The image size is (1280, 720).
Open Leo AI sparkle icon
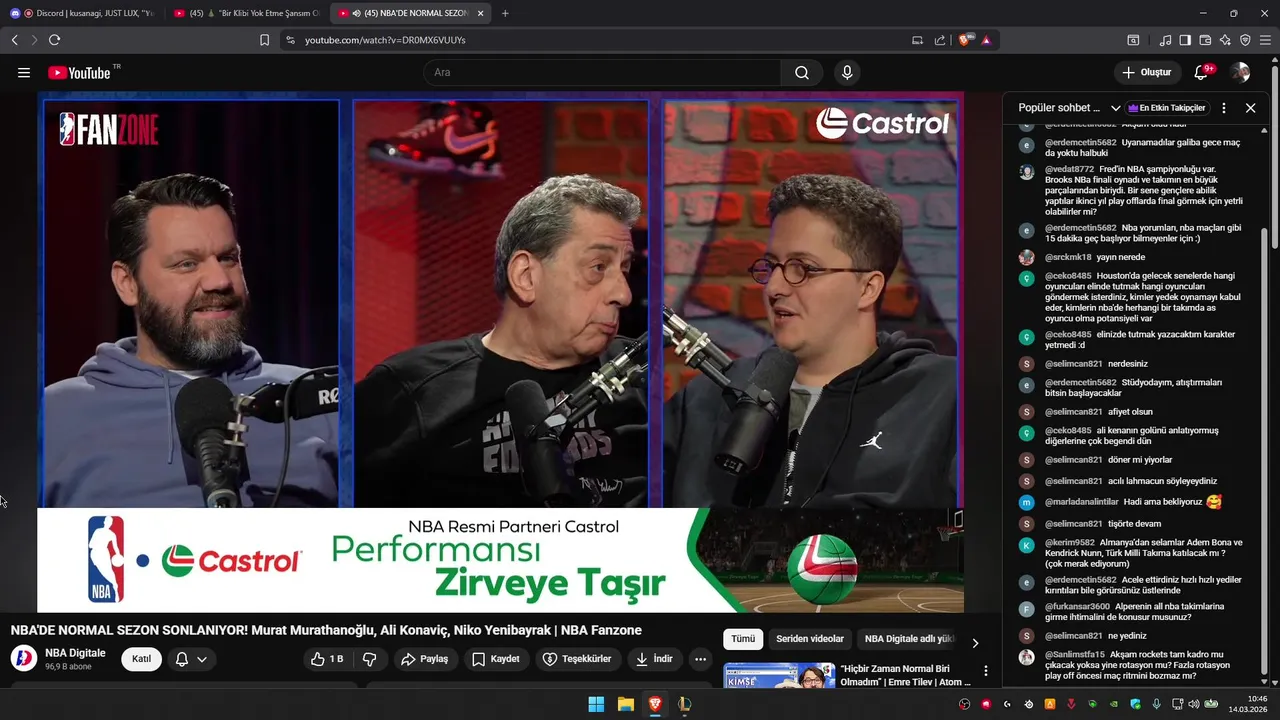(1225, 40)
